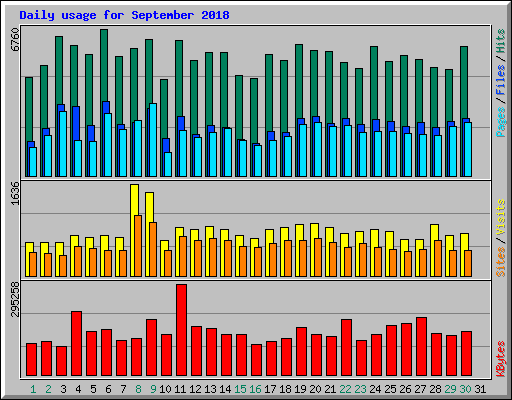
Task: Click the tallest green hits bar for day 6
Action: pos(104,65)
